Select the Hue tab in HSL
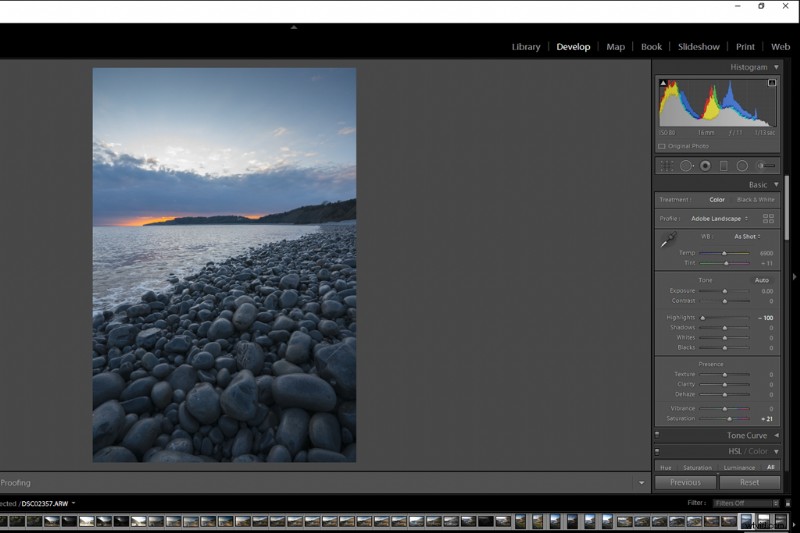Screen dimensions: 800x533 (666, 468)
